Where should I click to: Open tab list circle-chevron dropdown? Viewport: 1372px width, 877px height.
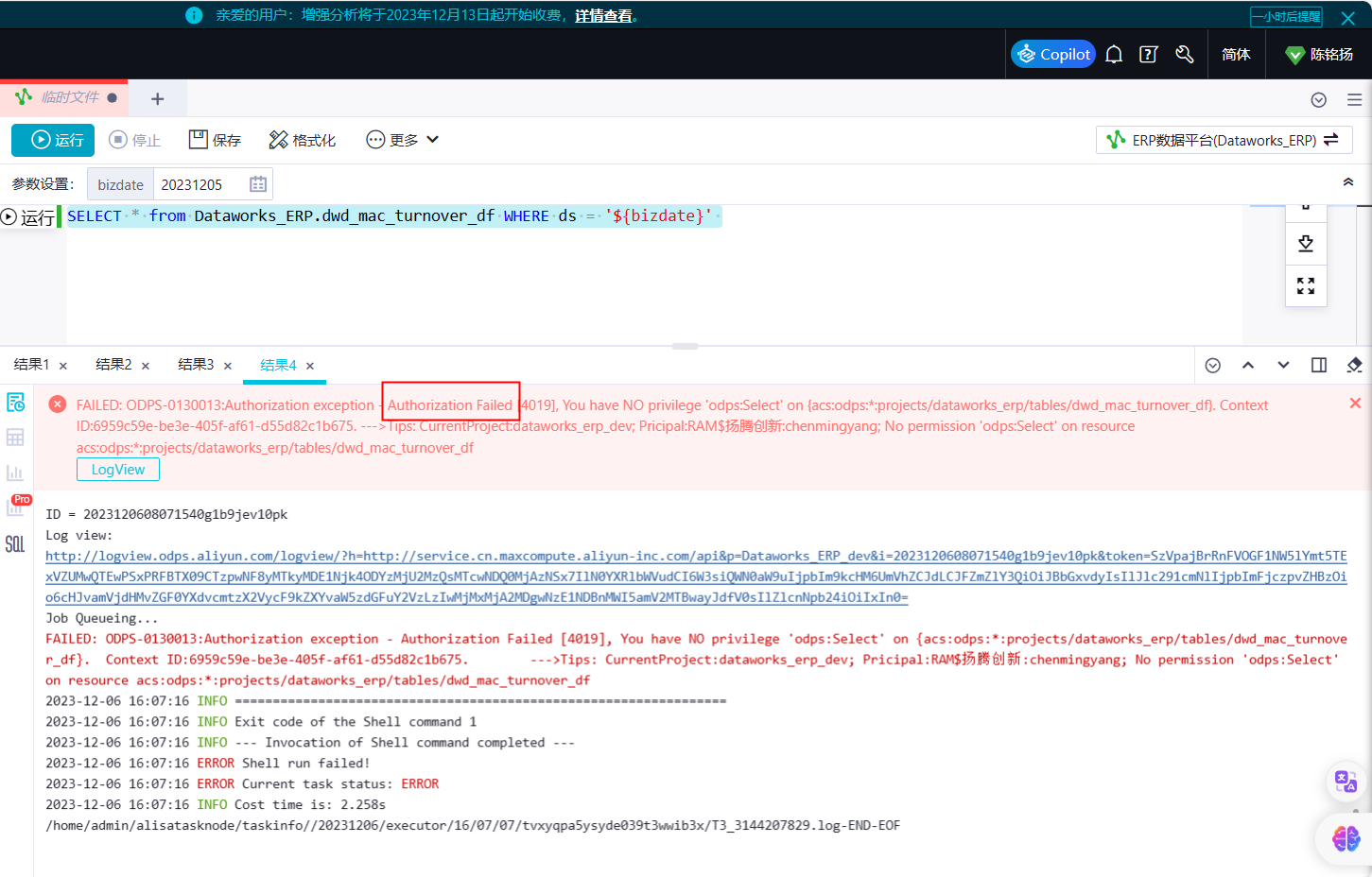(1319, 99)
